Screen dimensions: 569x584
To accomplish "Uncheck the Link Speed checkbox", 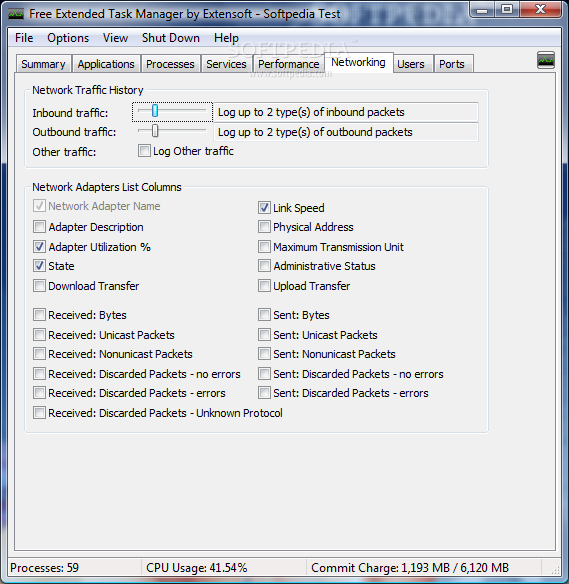I will (264, 207).
